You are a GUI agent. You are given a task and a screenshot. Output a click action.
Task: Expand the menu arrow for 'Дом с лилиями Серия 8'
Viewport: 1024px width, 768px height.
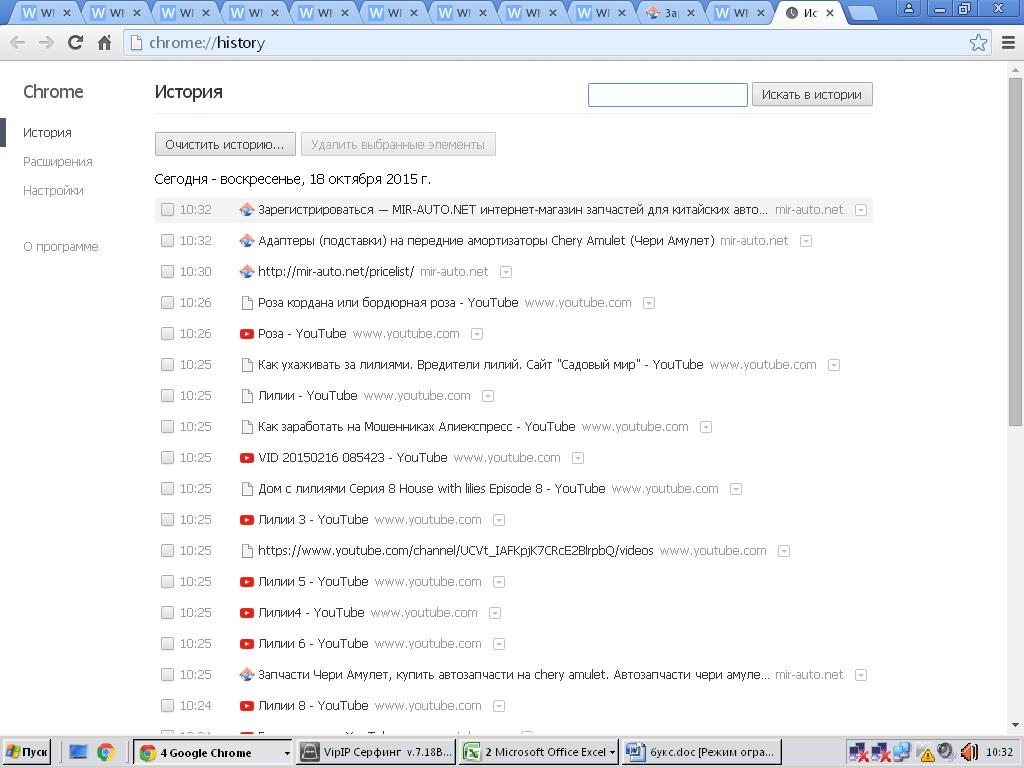(735, 489)
